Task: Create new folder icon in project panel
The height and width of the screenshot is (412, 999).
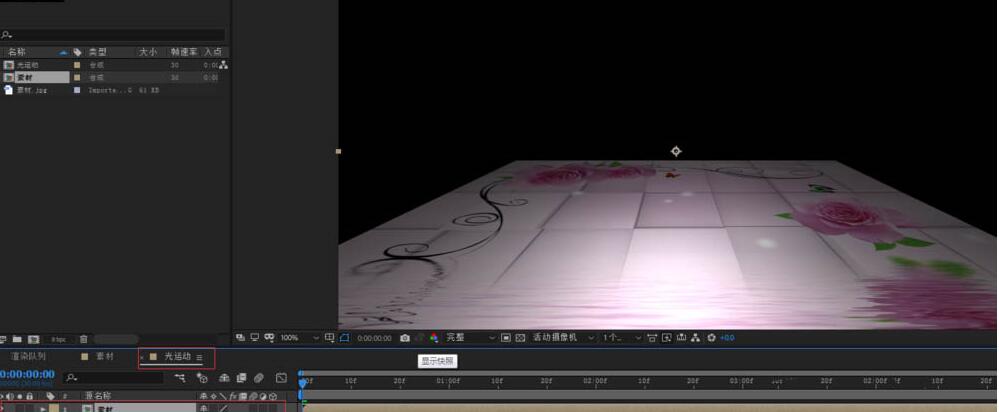Action: pos(17,339)
